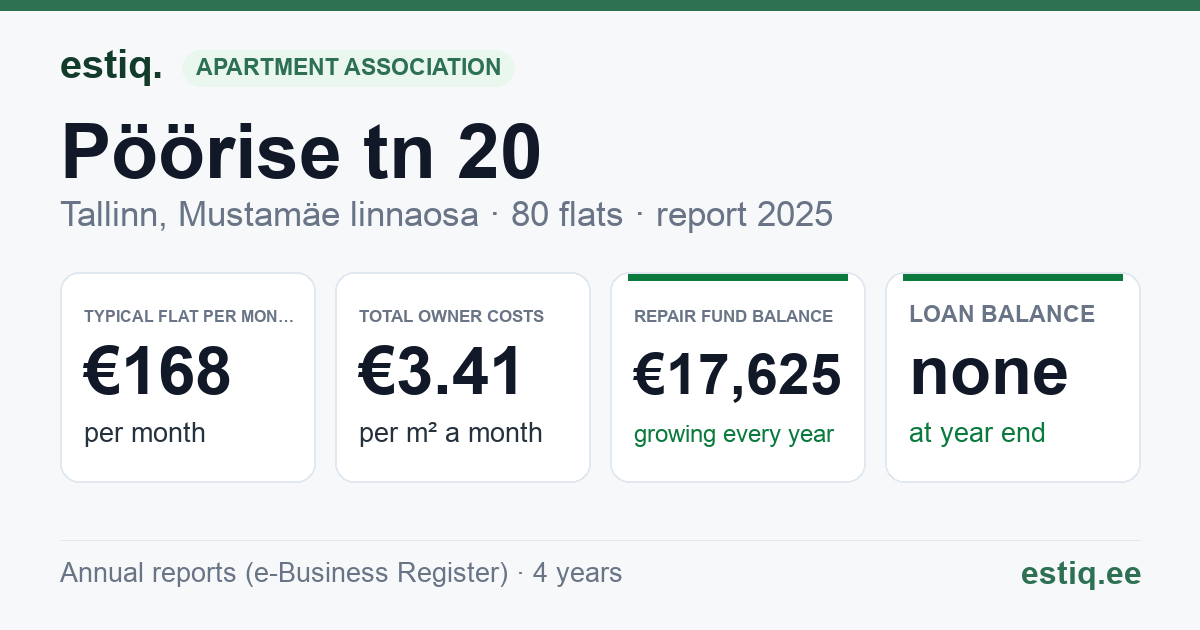The height and width of the screenshot is (630, 1200).
Task: Click the Pöörise tn 20 heading
Action: coord(301,152)
